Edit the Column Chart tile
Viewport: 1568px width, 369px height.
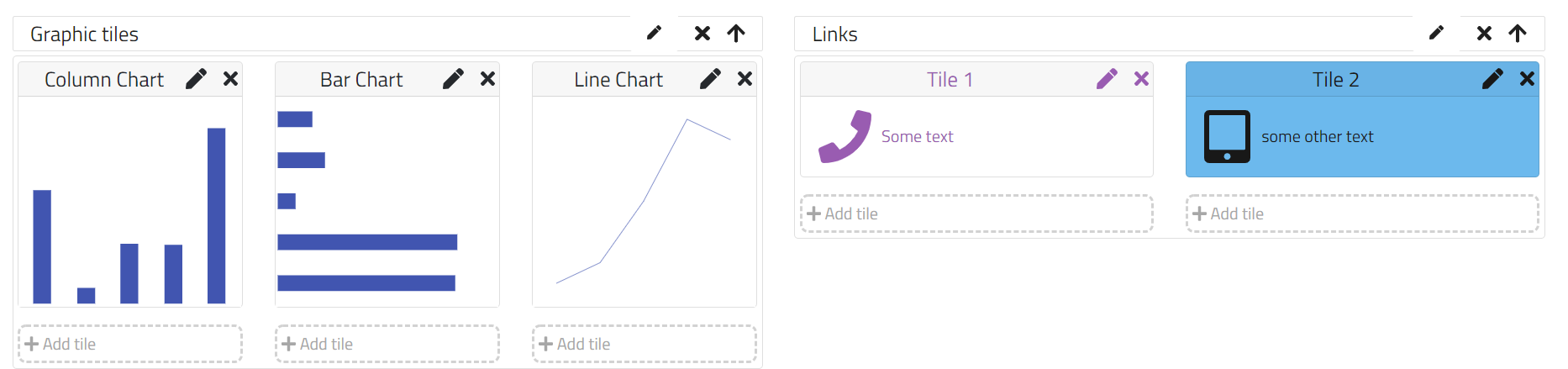click(x=196, y=79)
